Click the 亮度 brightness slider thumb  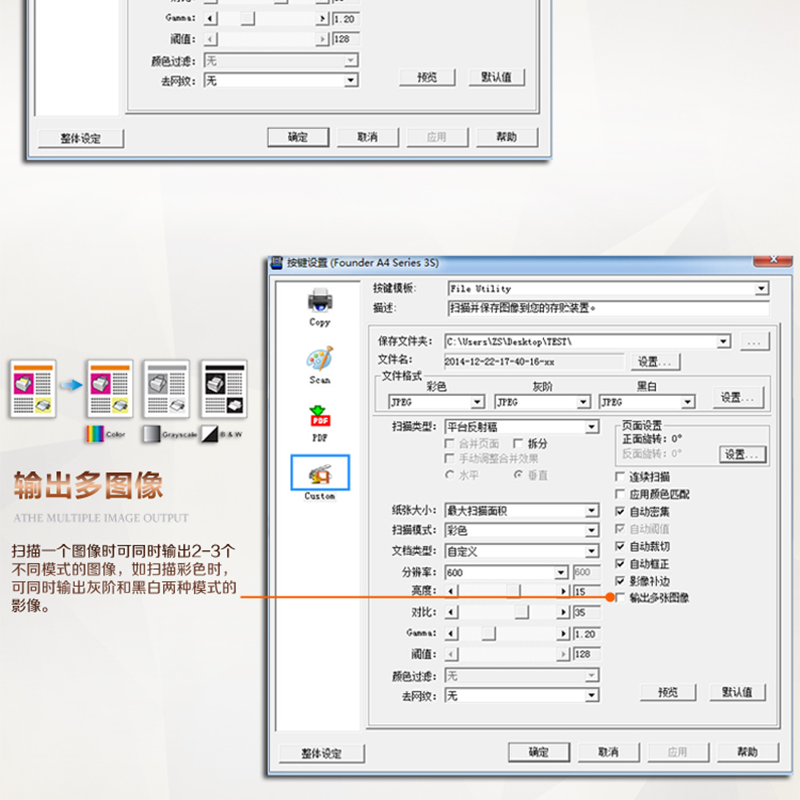513,592
